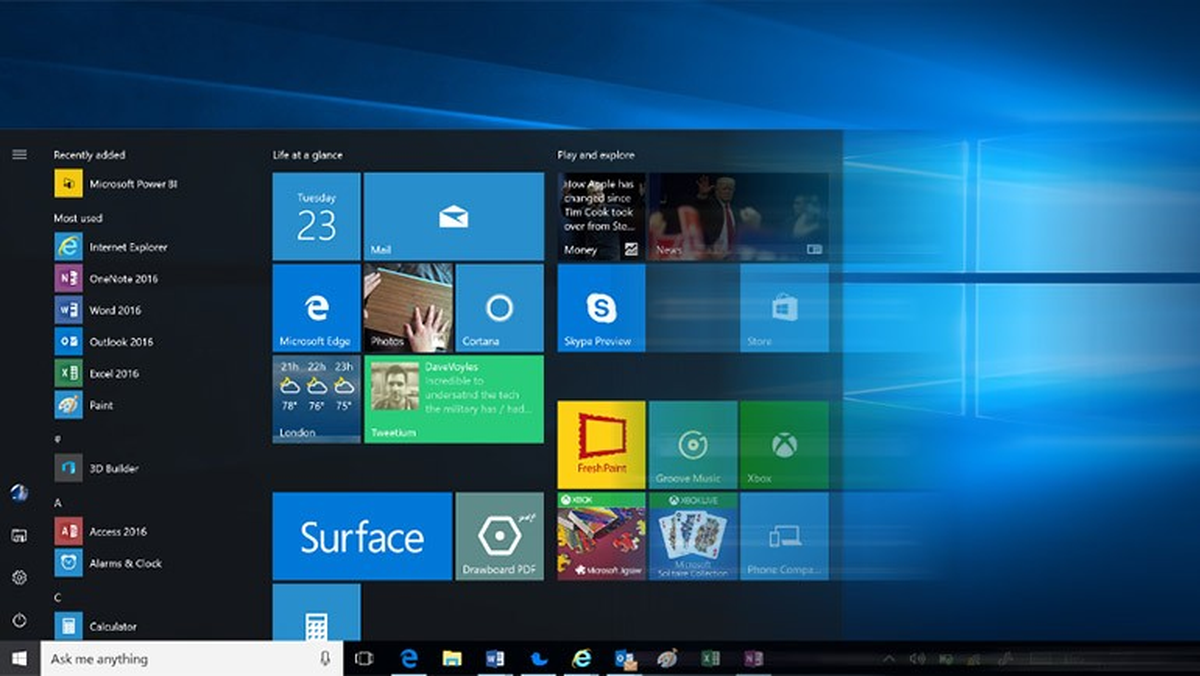Screen dimensions: 1200x676
Task: Open Paint from the taskbar
Action: click(x=667, y=659)
